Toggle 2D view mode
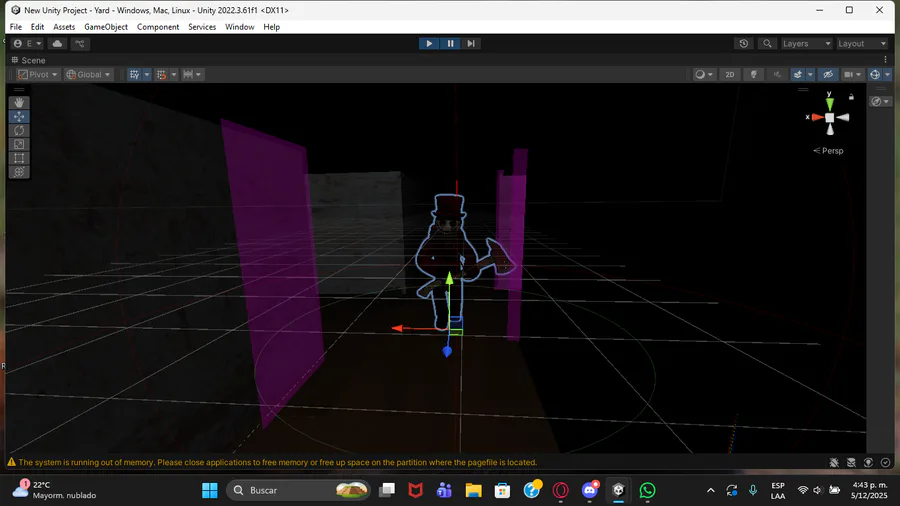The image size is (900, 506). [730, 75]
